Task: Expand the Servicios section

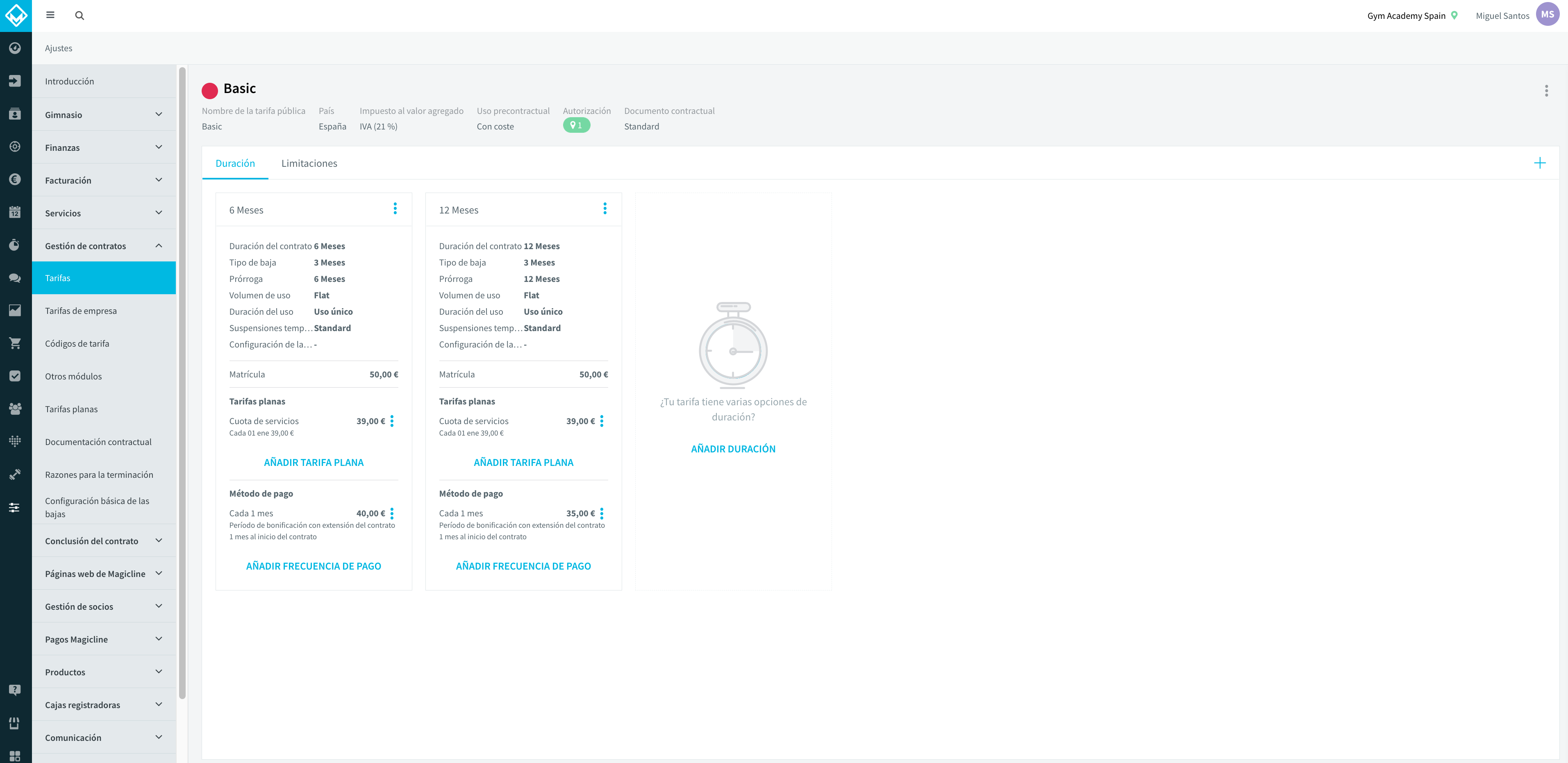Action: click(x=103, y=213)
